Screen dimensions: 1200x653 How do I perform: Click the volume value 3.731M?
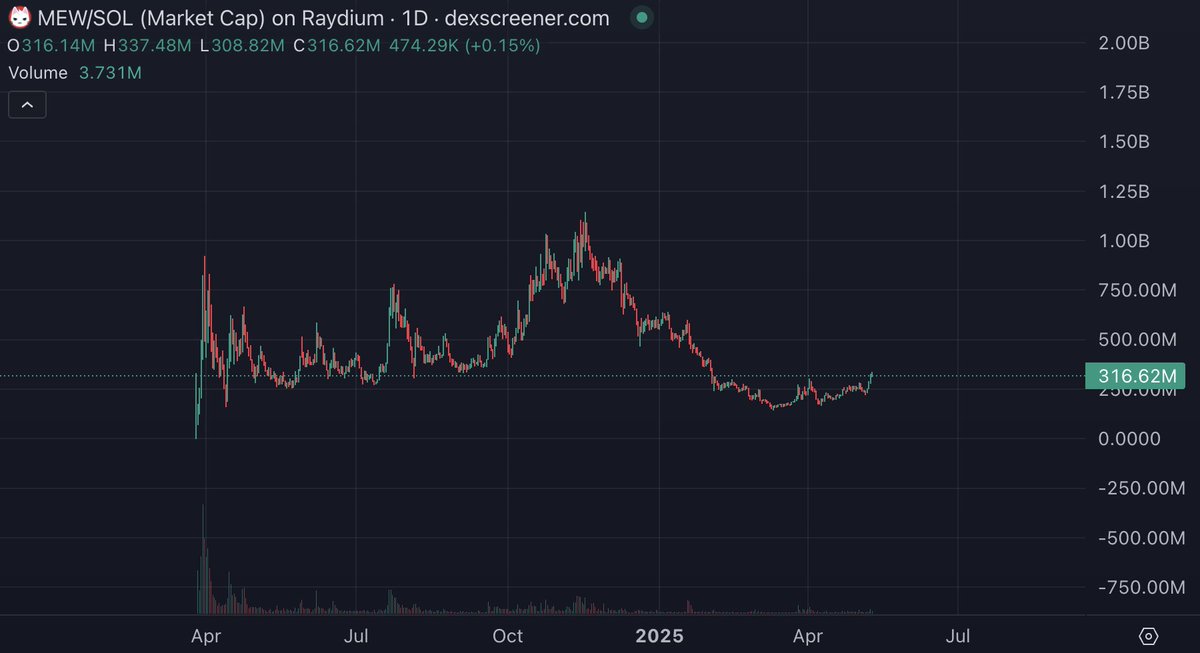tap(110, 73)
